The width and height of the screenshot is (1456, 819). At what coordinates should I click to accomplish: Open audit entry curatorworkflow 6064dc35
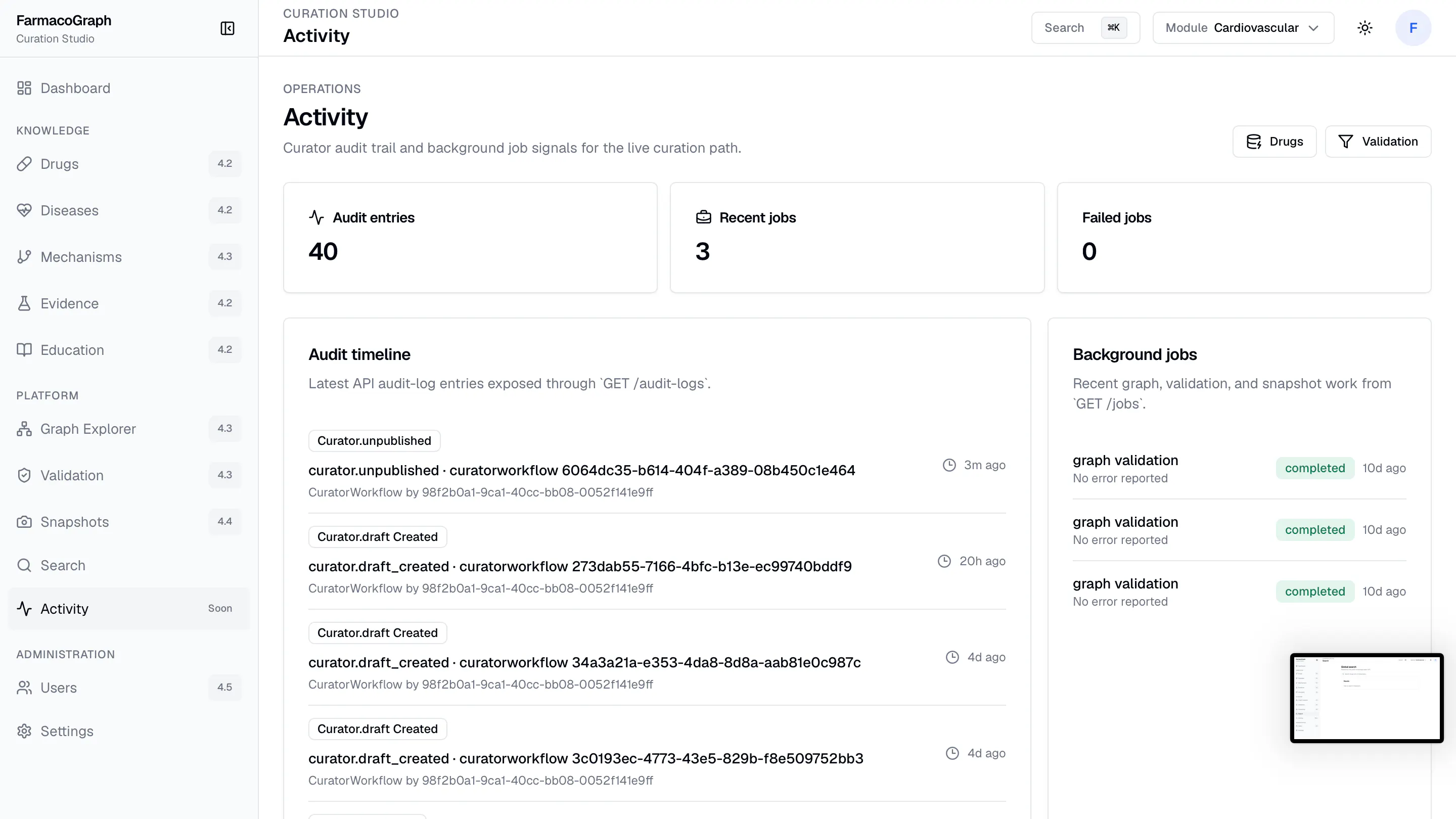coord(581,470)
